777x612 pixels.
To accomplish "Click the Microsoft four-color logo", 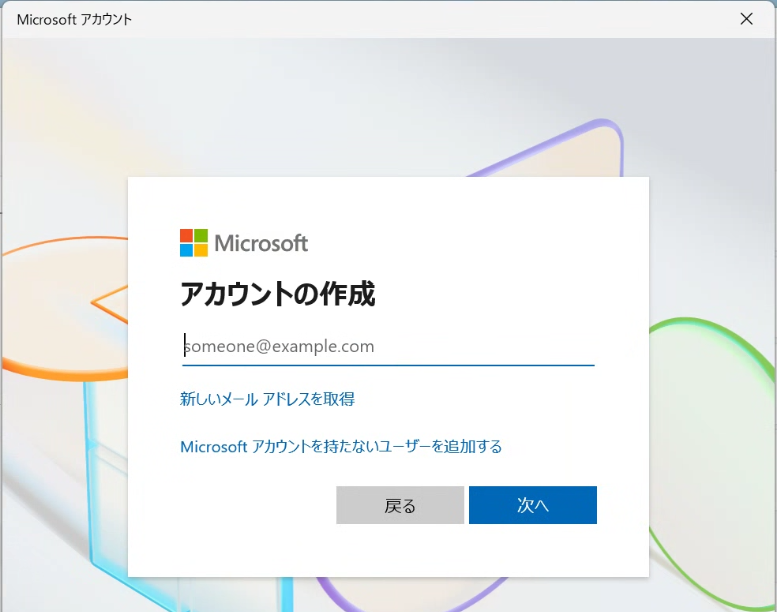I will [194, 243].
